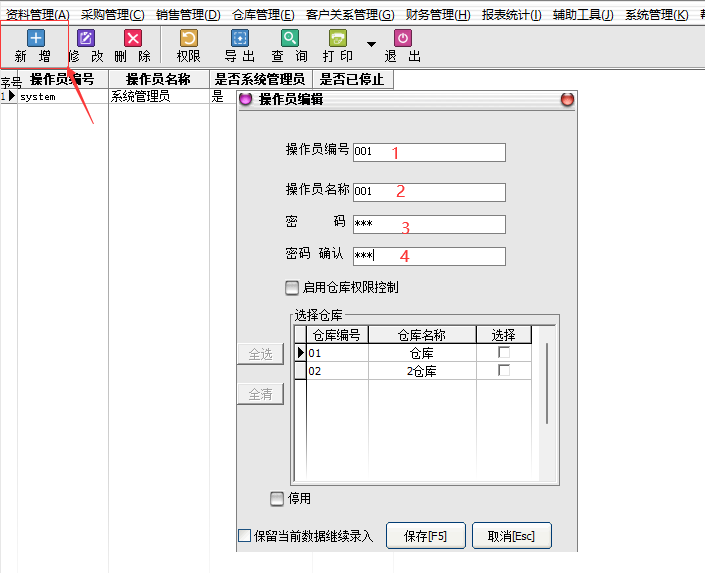The height and width of the screenshot is (573, 705).
Task: Enable the 启用仓库权限控制 checkbox
Action: click(292, 288)
